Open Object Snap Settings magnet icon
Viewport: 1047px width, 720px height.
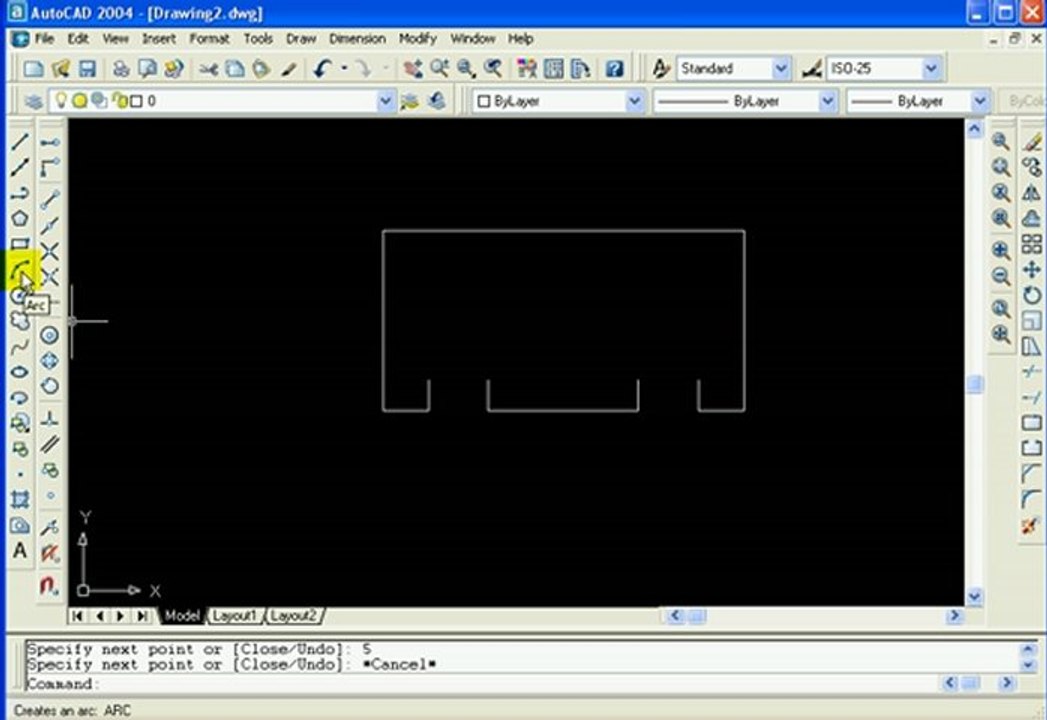pyautogui.click(x=49, y=586)
